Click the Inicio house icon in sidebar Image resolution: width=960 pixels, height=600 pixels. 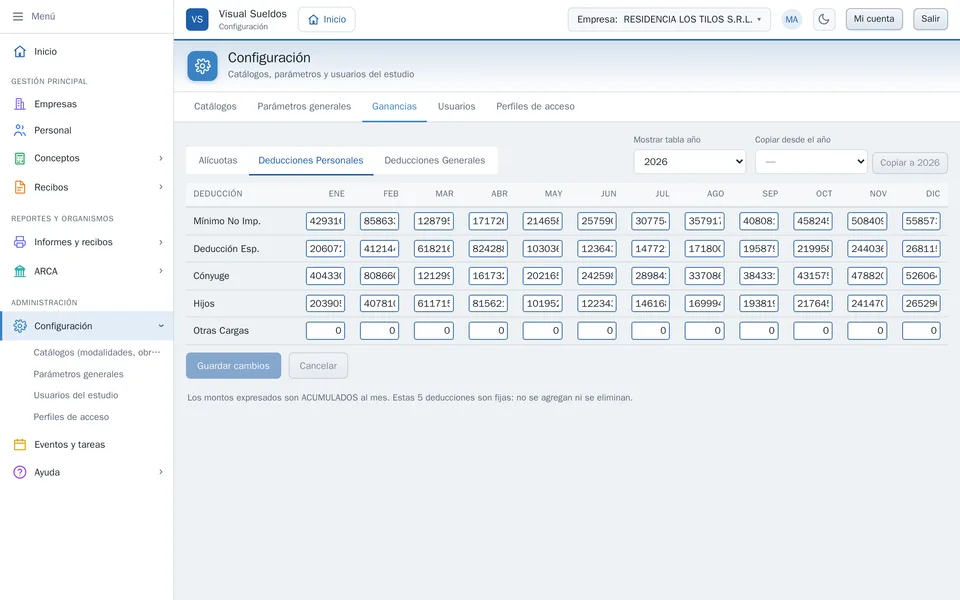(20, 51)
